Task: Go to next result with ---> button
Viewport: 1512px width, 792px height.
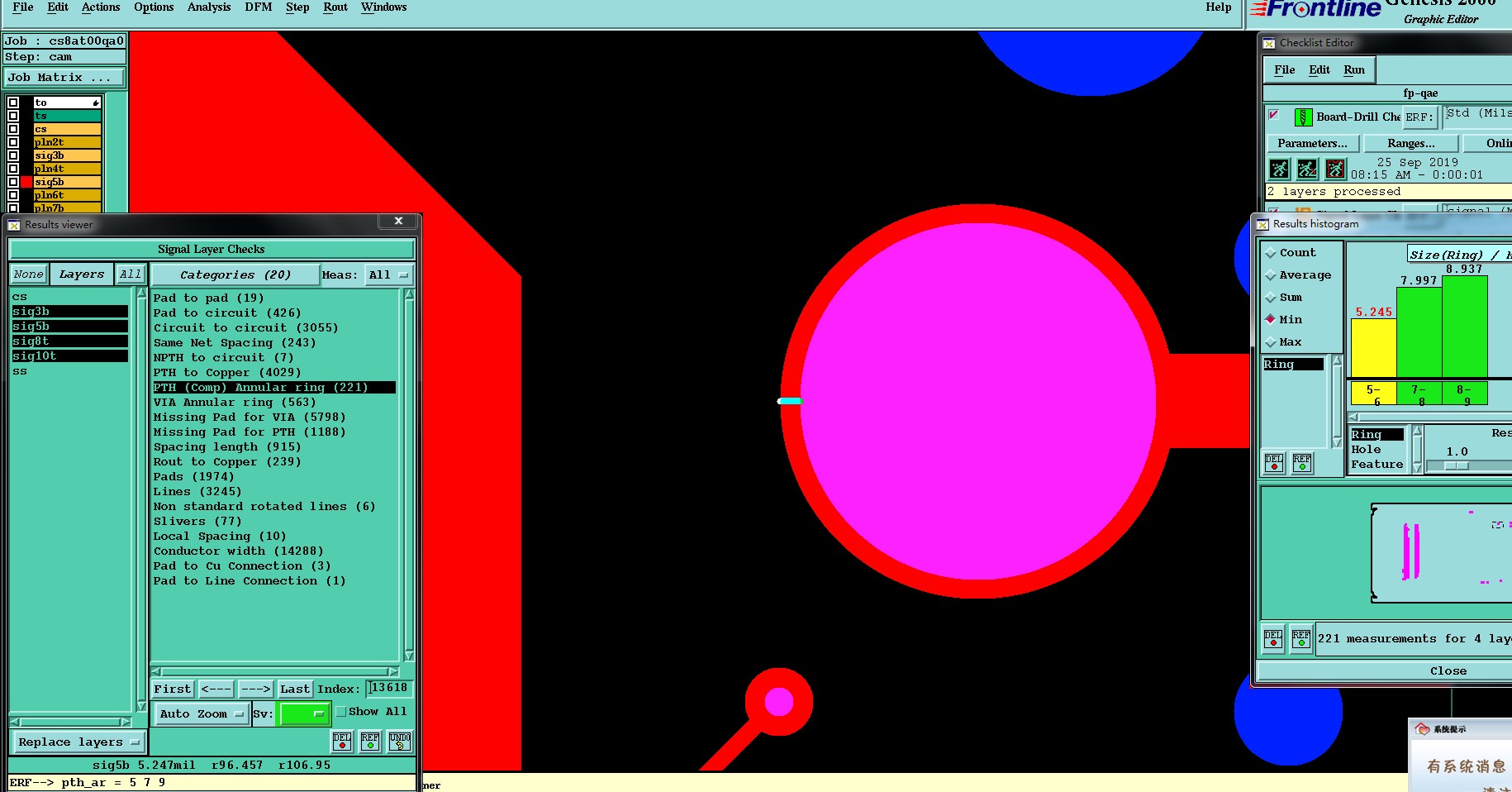Action: pos(255,689)
